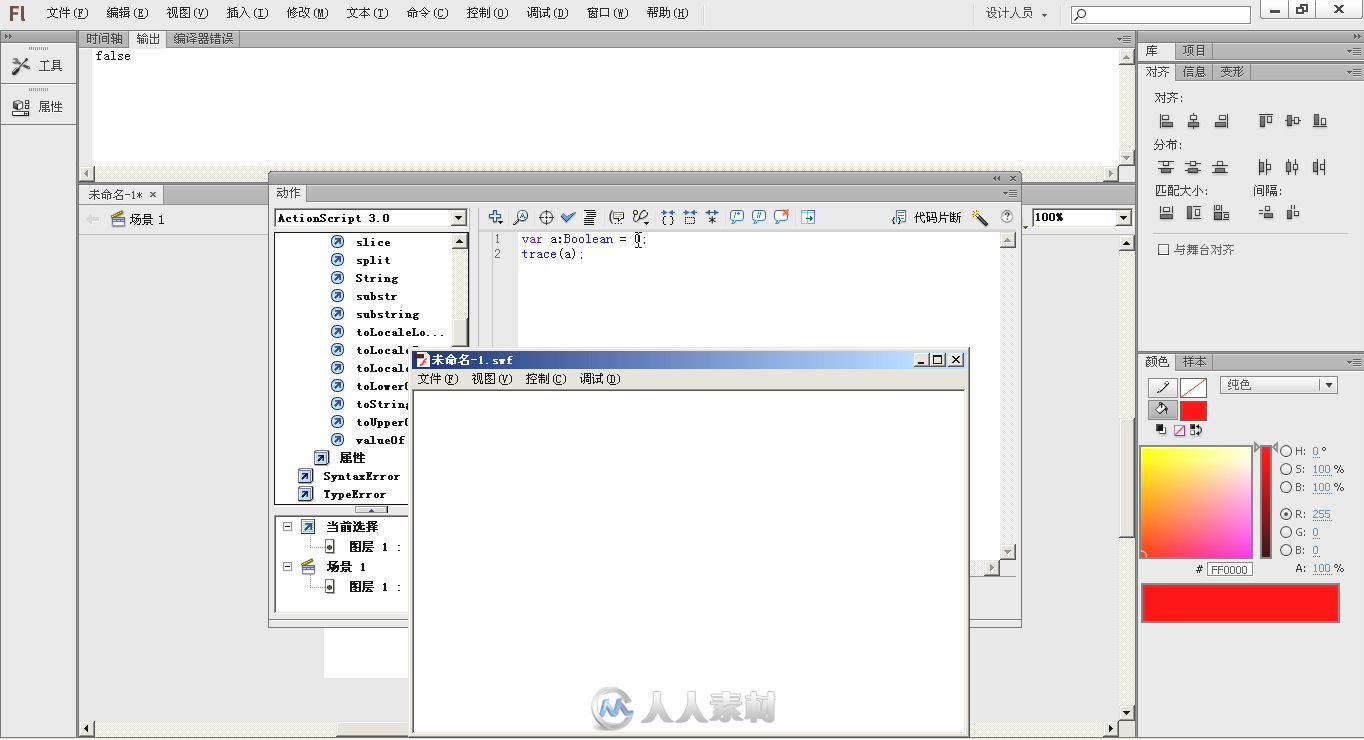The image size is (1364, 740).
Task: Open the Find tool in the Actions panel
Action: pyautogui.click(x=521, y=217)
